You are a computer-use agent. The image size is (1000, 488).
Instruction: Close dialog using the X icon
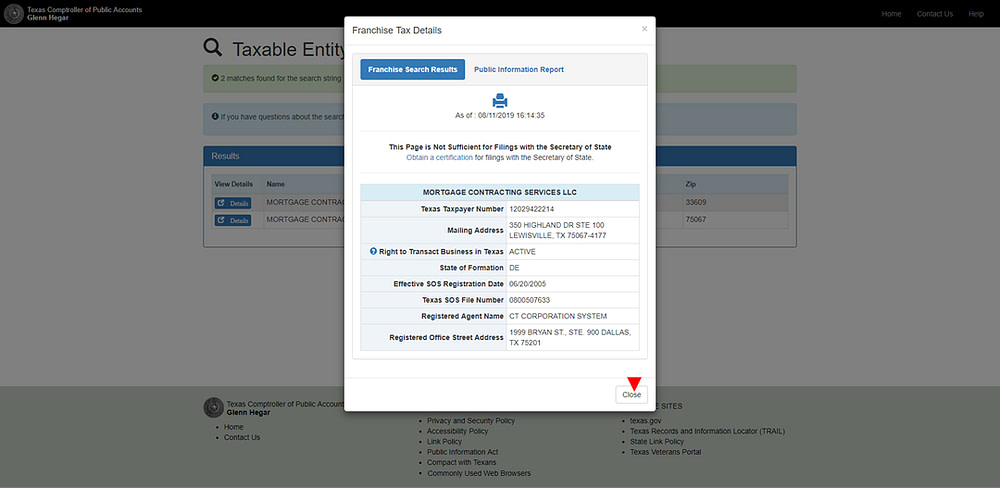(644, 29)
